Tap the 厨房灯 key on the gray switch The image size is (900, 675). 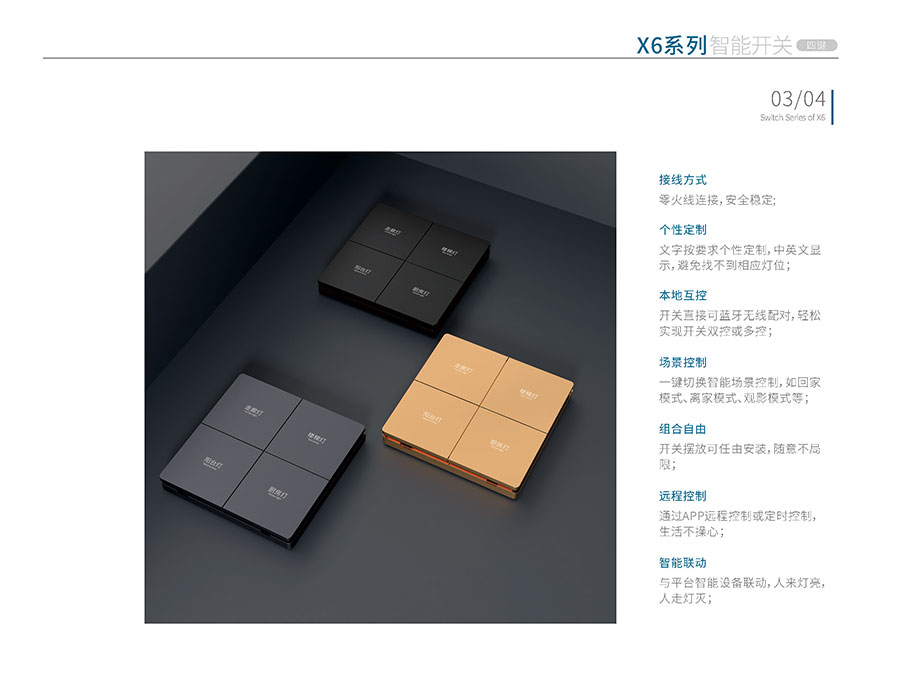[x=277, y=486]
